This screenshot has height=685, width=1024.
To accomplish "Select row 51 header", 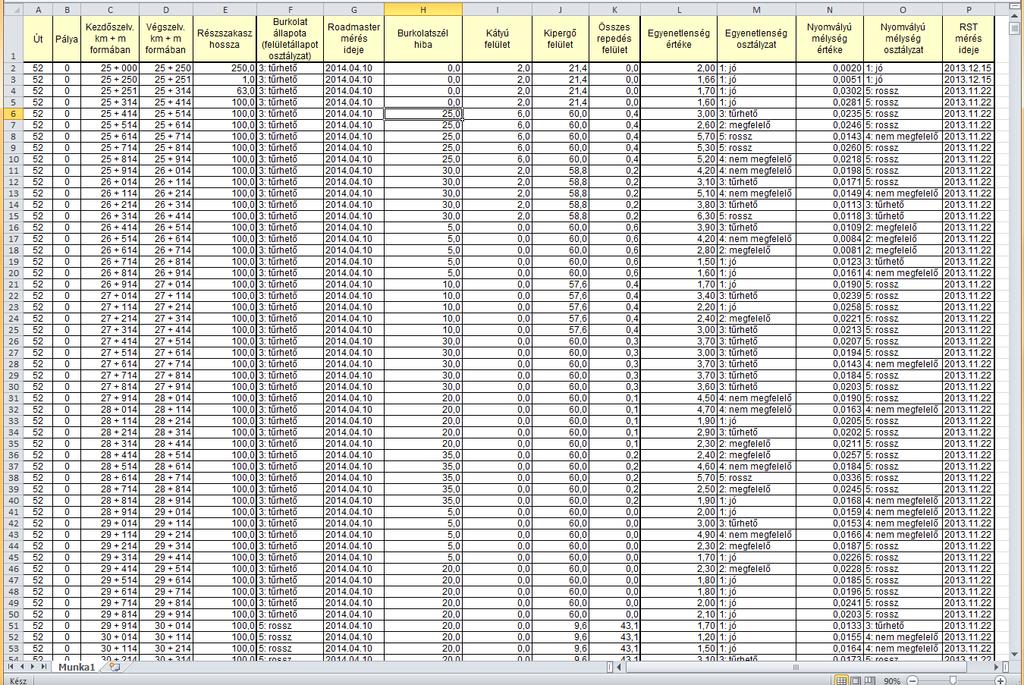I will 13,626.
